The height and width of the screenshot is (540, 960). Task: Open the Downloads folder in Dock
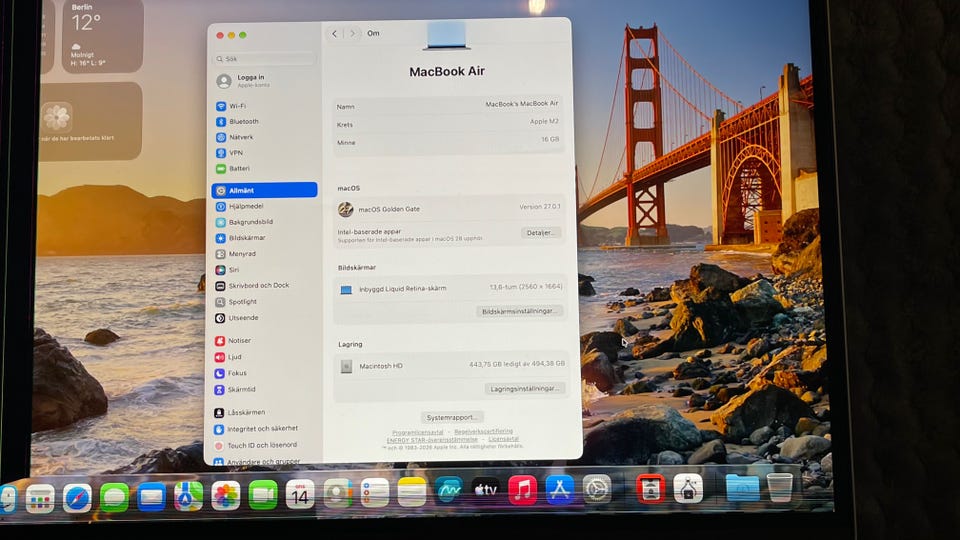pyautogui.click(x=742, y=488)
